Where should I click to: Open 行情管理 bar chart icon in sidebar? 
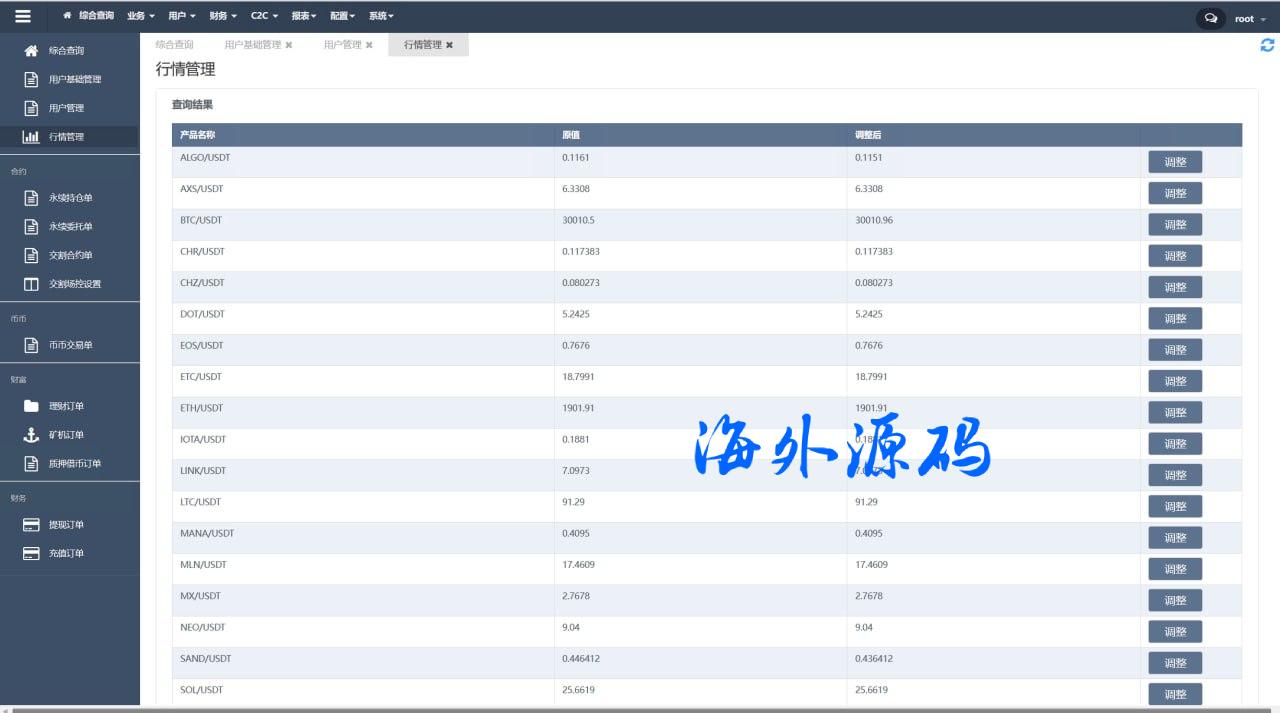31,137
